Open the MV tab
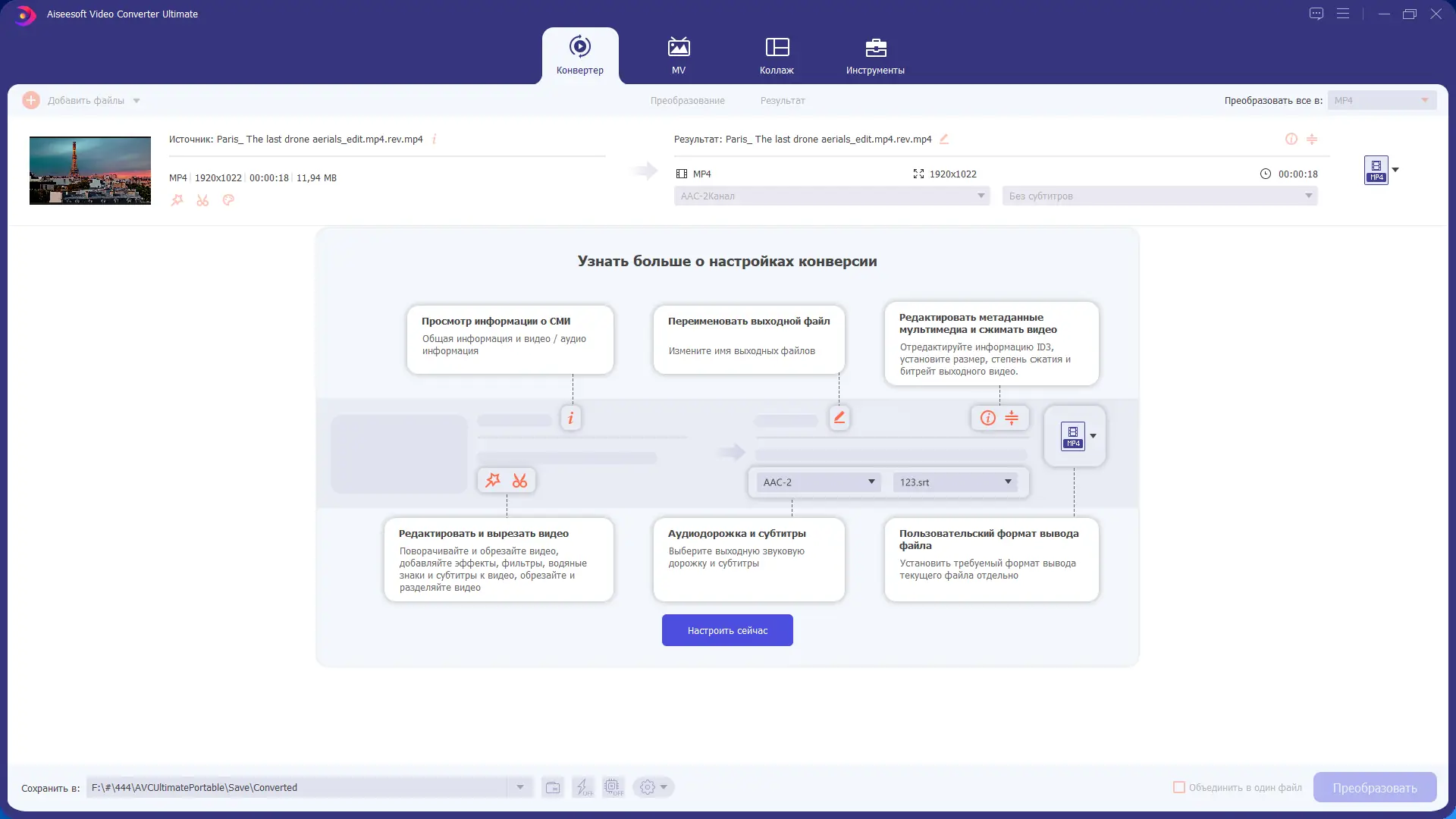Image resolution: width=1456 pixels, height=819 pixels. 678,55
